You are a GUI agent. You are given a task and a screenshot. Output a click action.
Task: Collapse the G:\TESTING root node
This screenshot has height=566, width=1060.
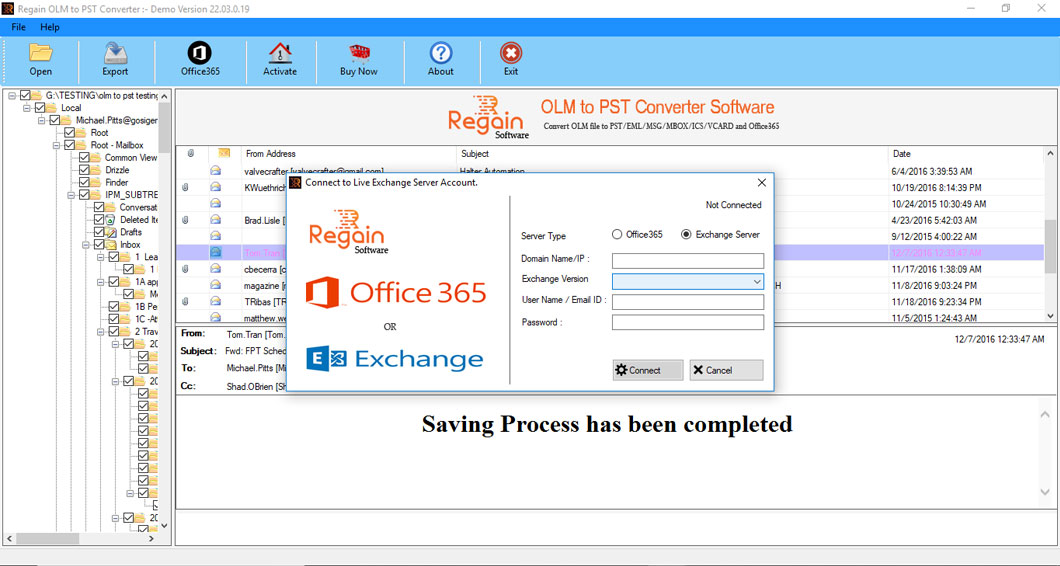(x=12, y=95)
